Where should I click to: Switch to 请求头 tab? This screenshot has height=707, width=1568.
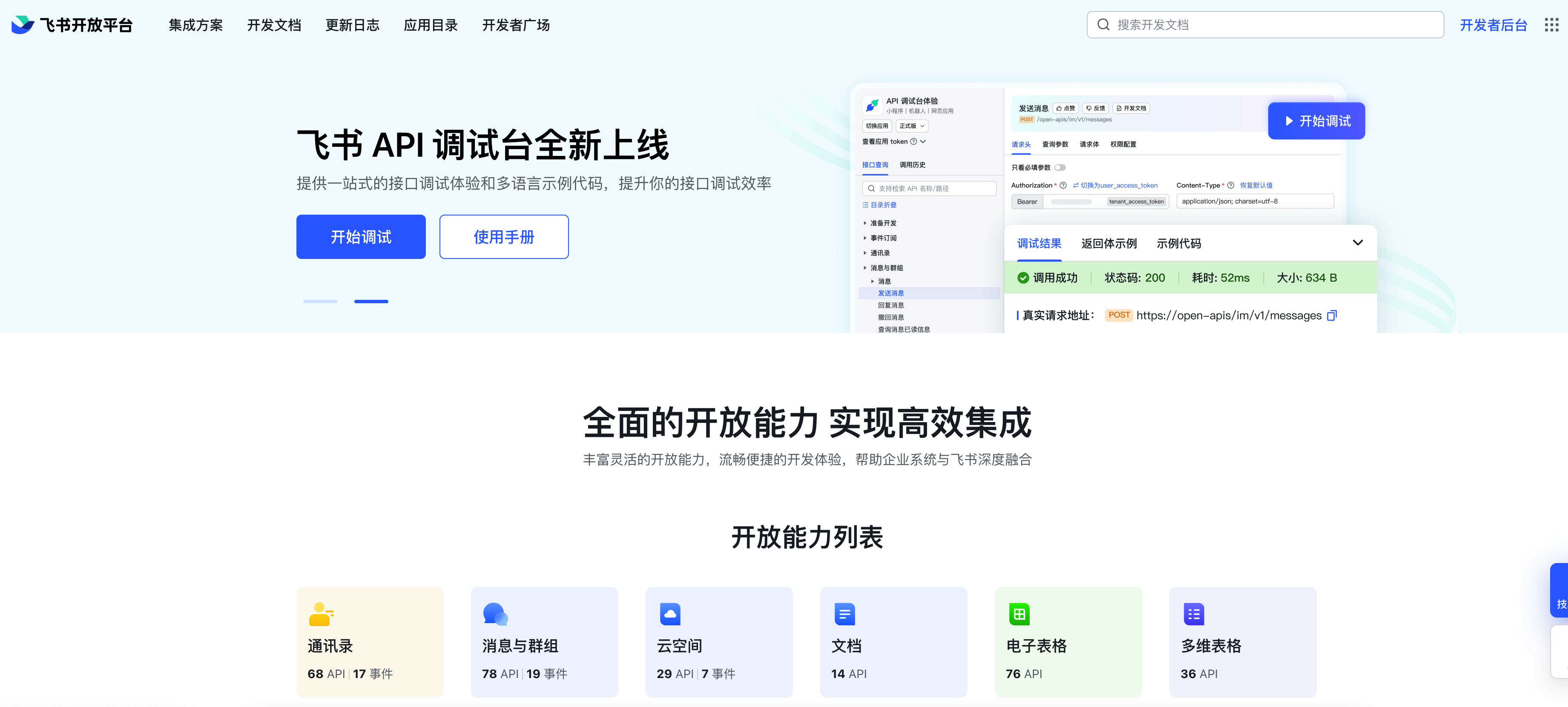click(1021, 144)
